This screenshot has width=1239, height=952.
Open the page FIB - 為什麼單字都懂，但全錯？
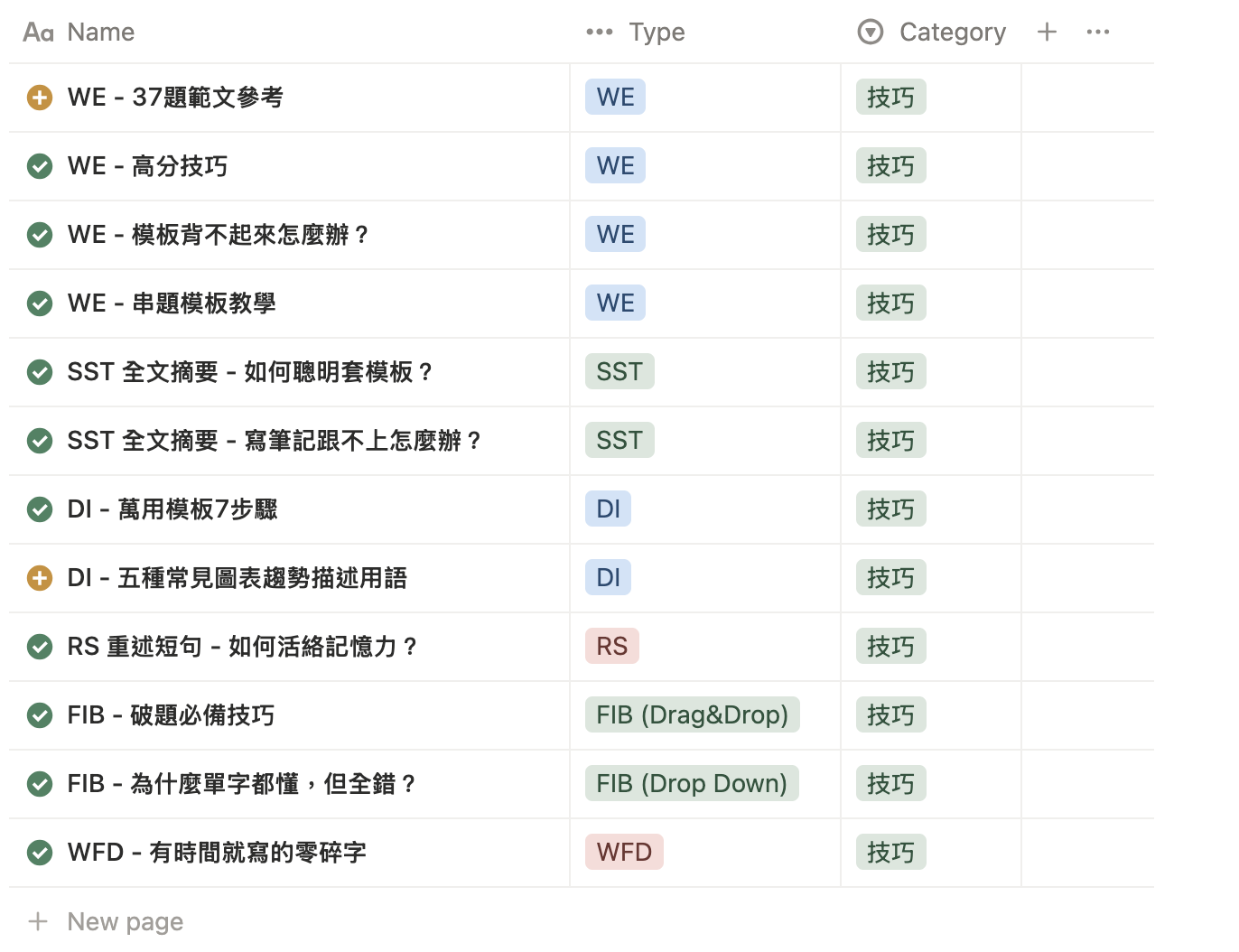[x=242, y=784]
